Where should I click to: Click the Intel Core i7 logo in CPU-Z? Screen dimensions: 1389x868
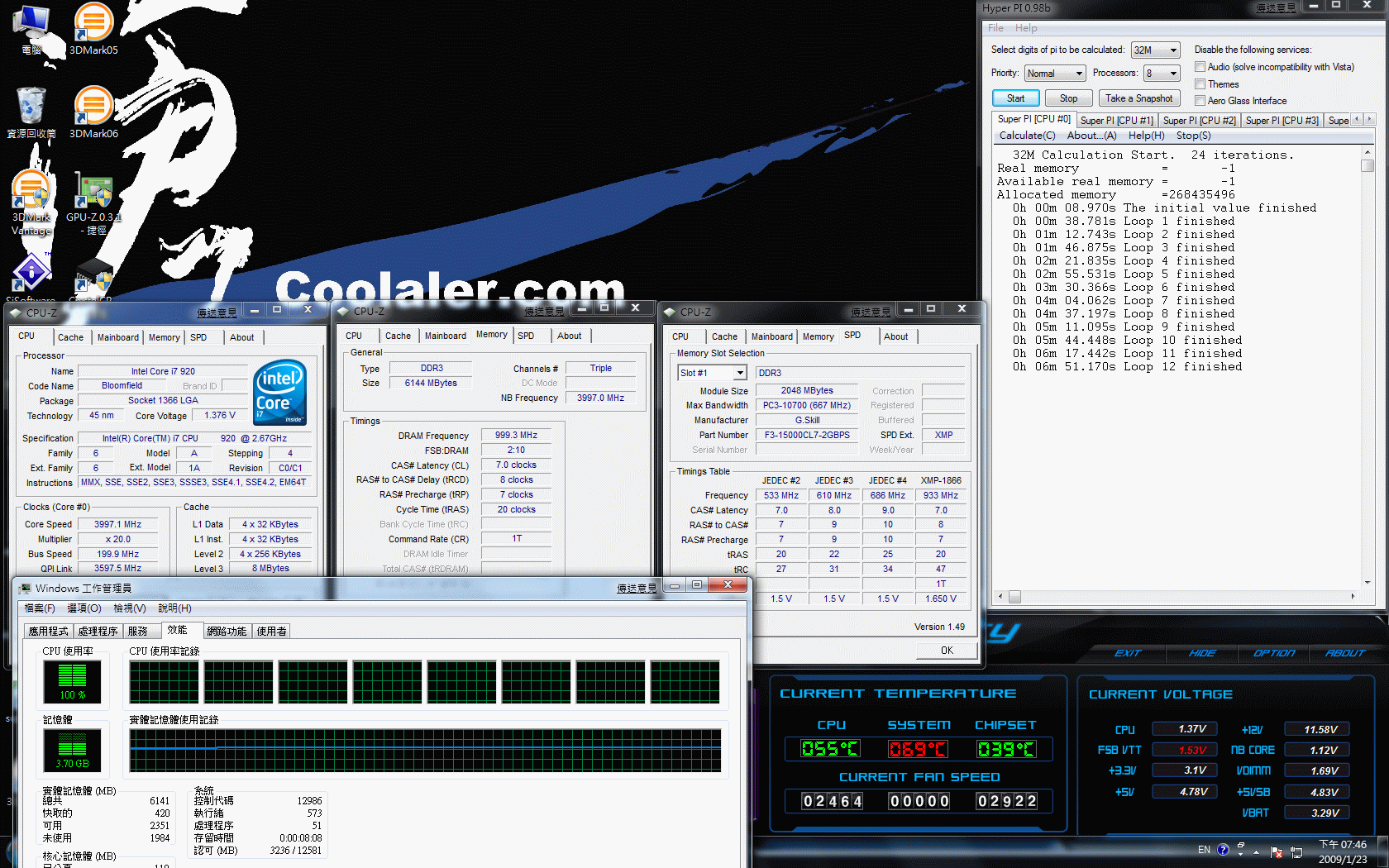coord(280,392)
